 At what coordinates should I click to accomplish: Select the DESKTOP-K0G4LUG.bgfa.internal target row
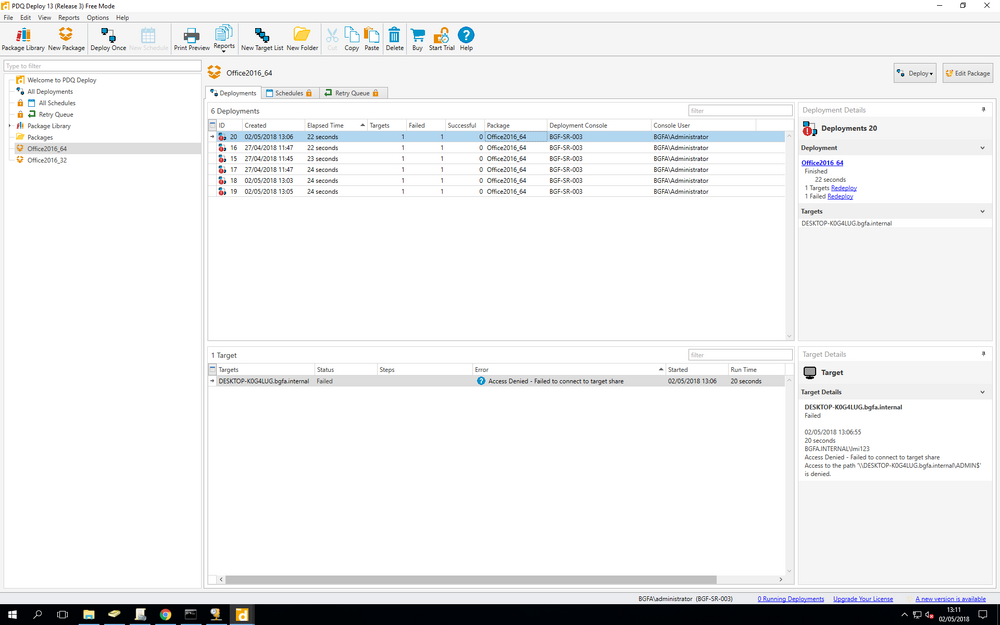pos(497,381)
